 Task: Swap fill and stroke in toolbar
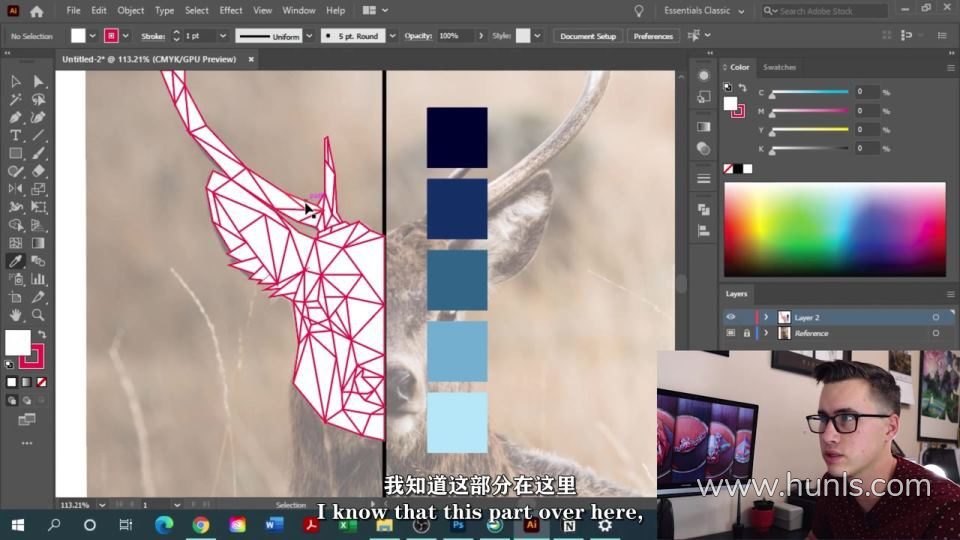(42, 334)
